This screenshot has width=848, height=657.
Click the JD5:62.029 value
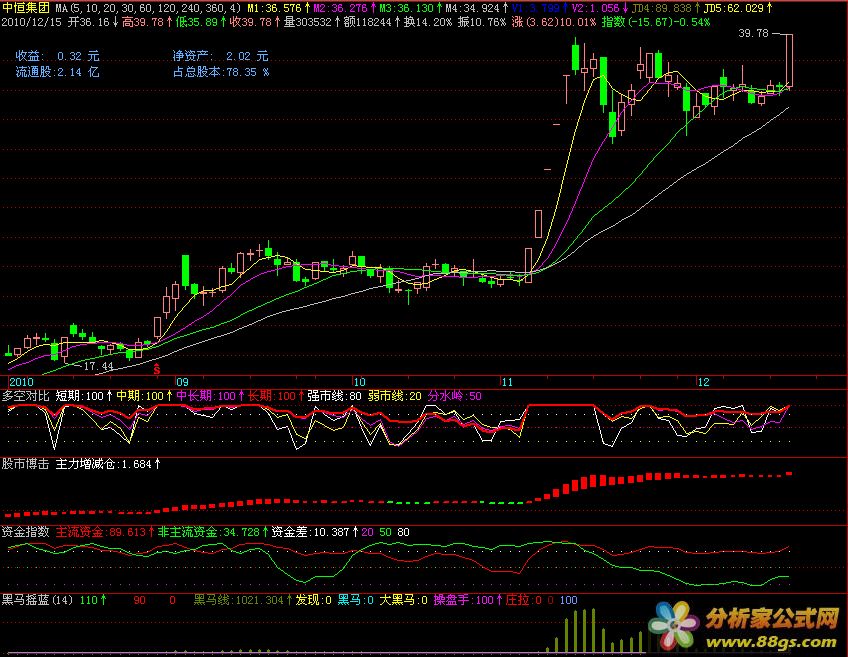[x=738, y=8]
